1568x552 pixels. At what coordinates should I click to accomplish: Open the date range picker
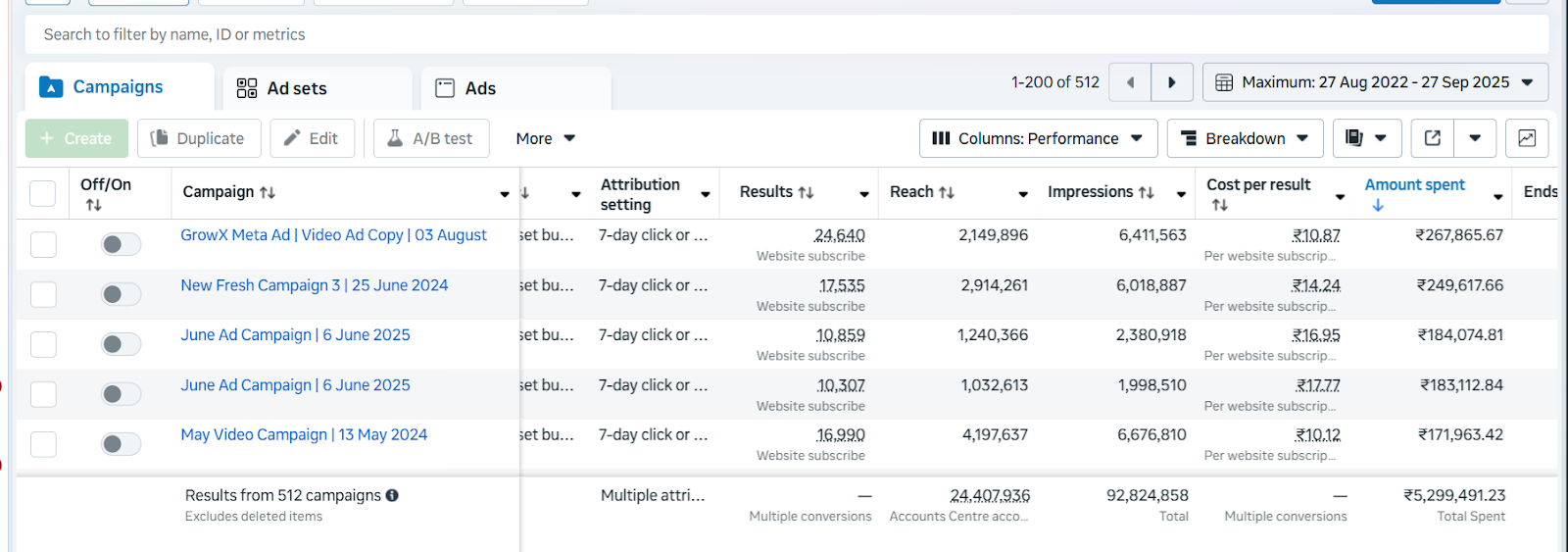1375,82
